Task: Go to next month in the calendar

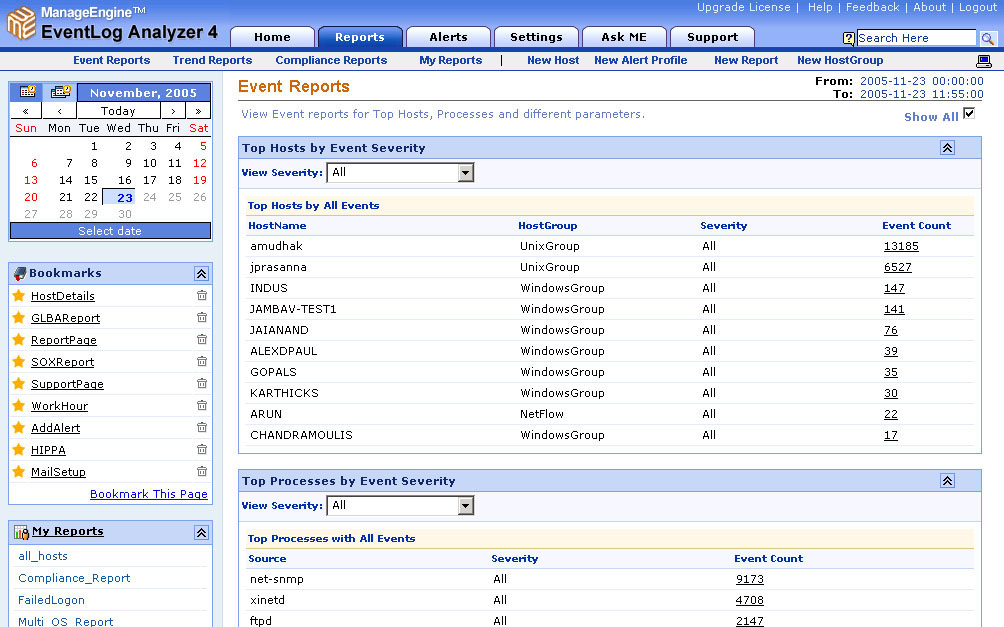Action: click(x=173, y=111)
